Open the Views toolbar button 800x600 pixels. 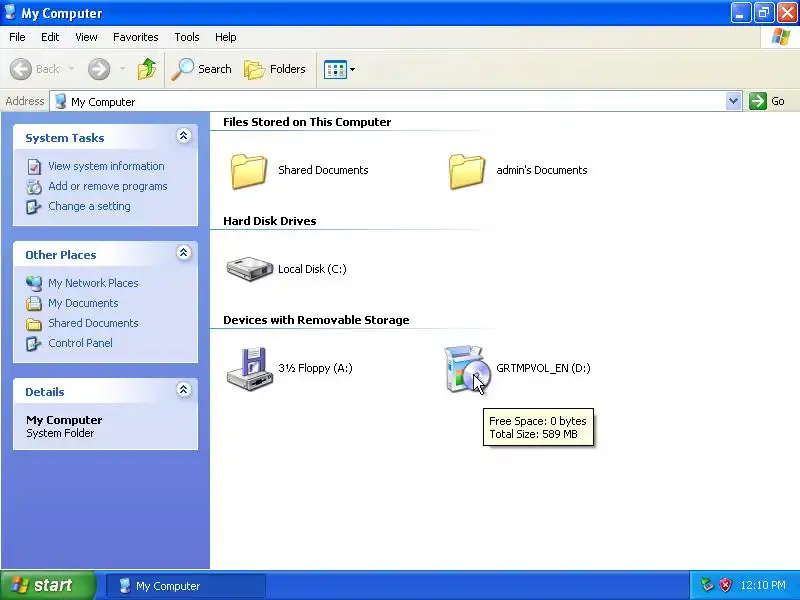tap(335, 69)
